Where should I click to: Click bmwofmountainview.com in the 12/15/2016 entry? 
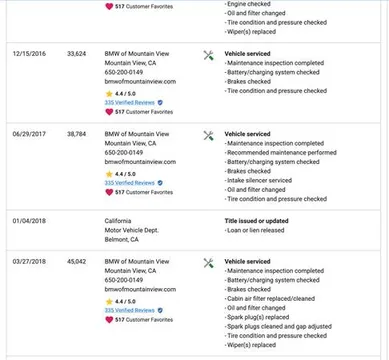[x=140, y=81]
